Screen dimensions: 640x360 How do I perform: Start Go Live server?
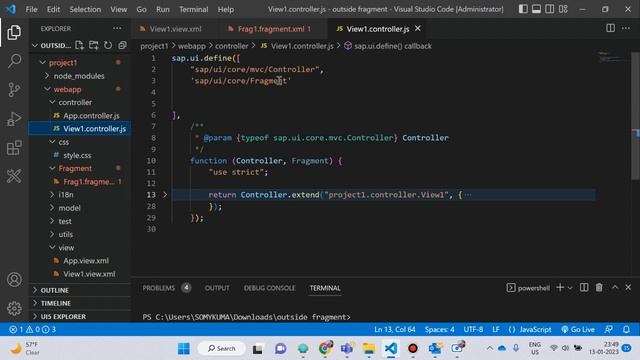(578, 329)
